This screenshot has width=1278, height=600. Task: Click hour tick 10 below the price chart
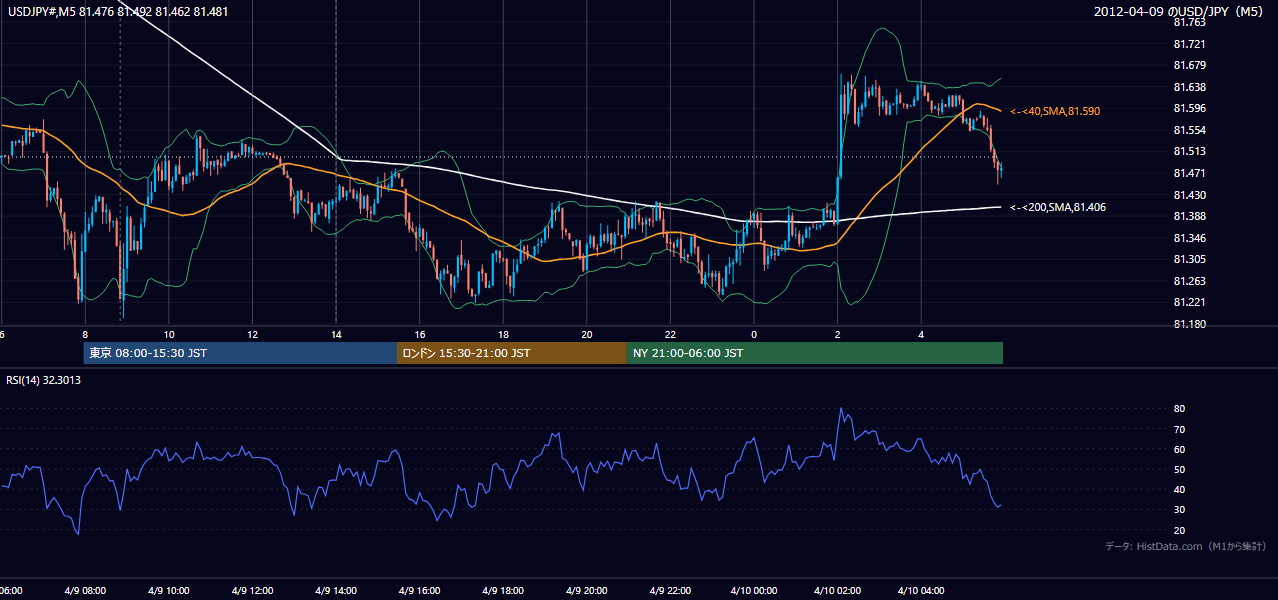tap(169, 334)
